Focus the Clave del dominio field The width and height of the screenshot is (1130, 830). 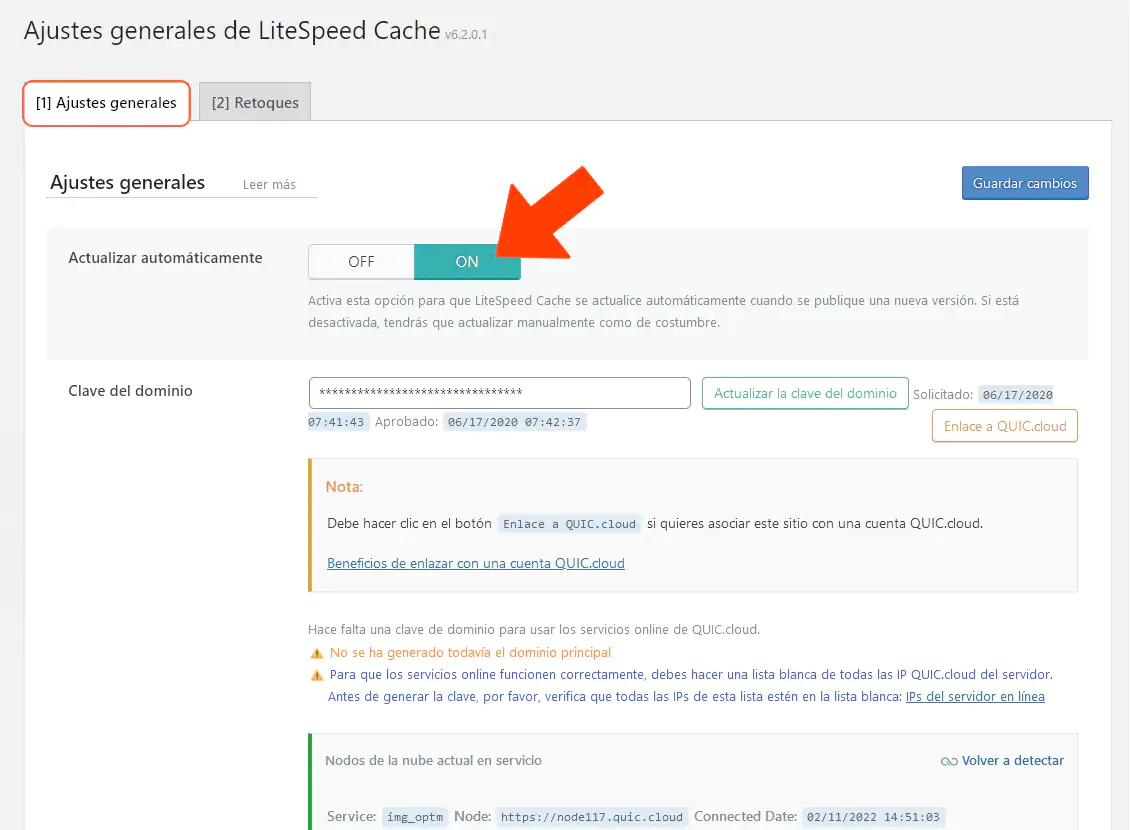tap(499, 393)
